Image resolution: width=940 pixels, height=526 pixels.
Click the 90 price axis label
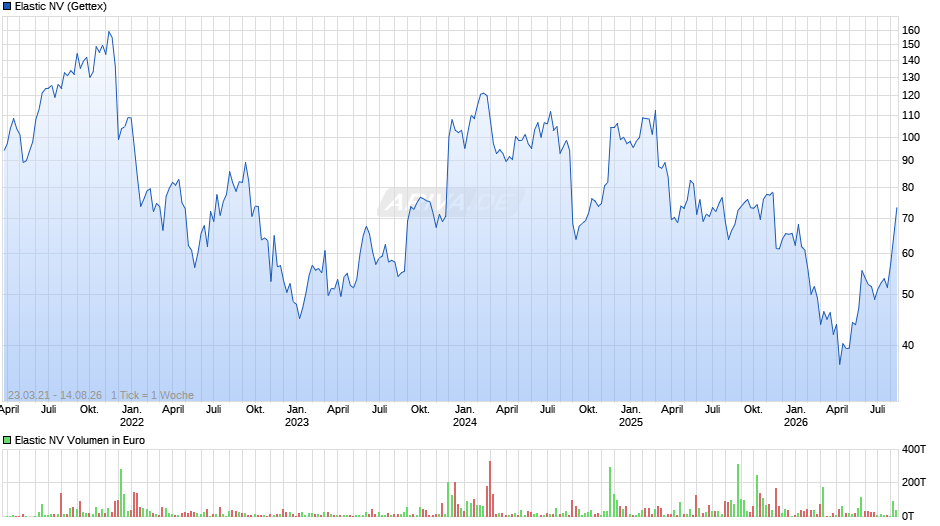pyautogui.click(x=908, y=161)
